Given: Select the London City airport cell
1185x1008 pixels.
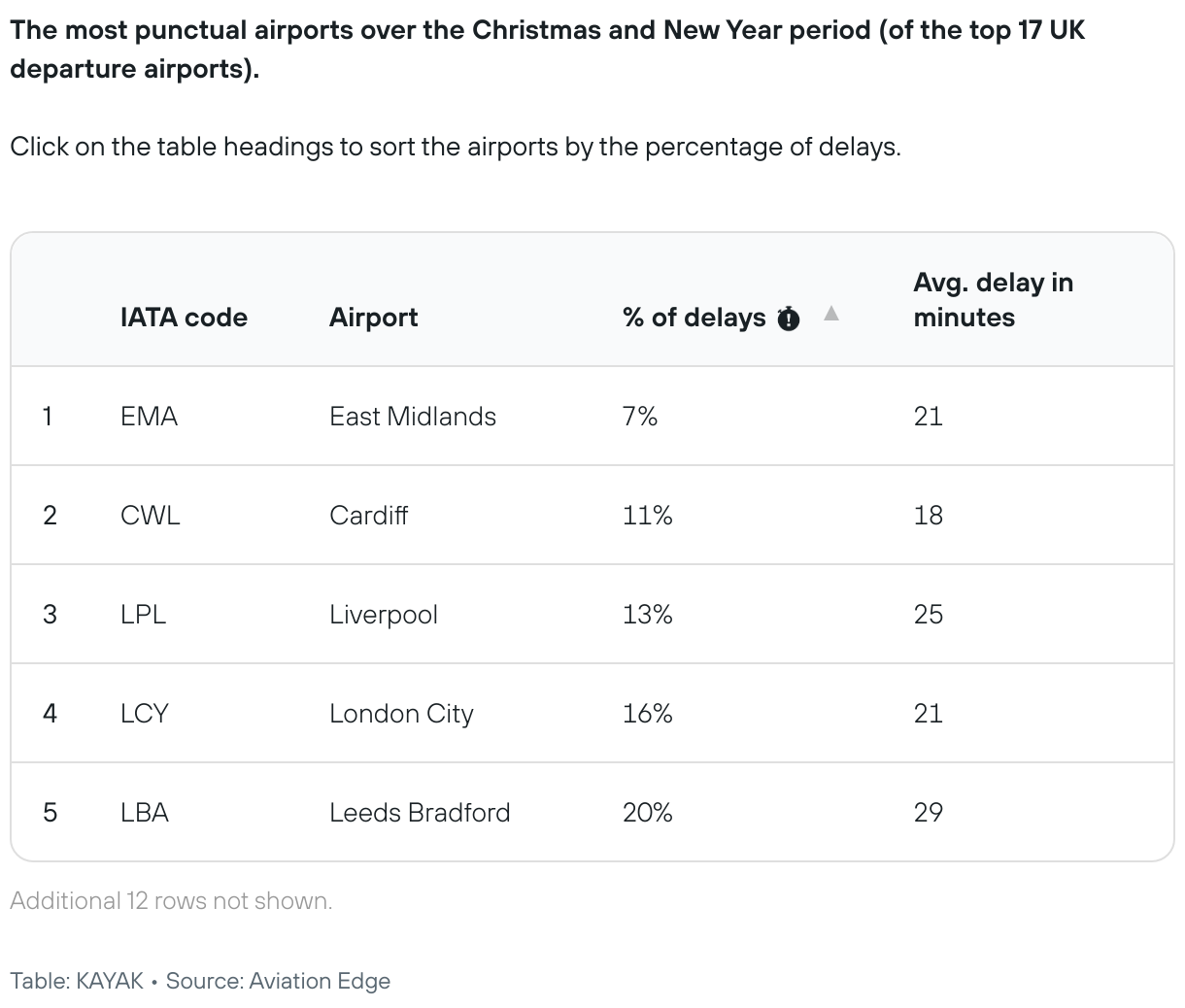Looking at the screenshot, I should (401, 714).
